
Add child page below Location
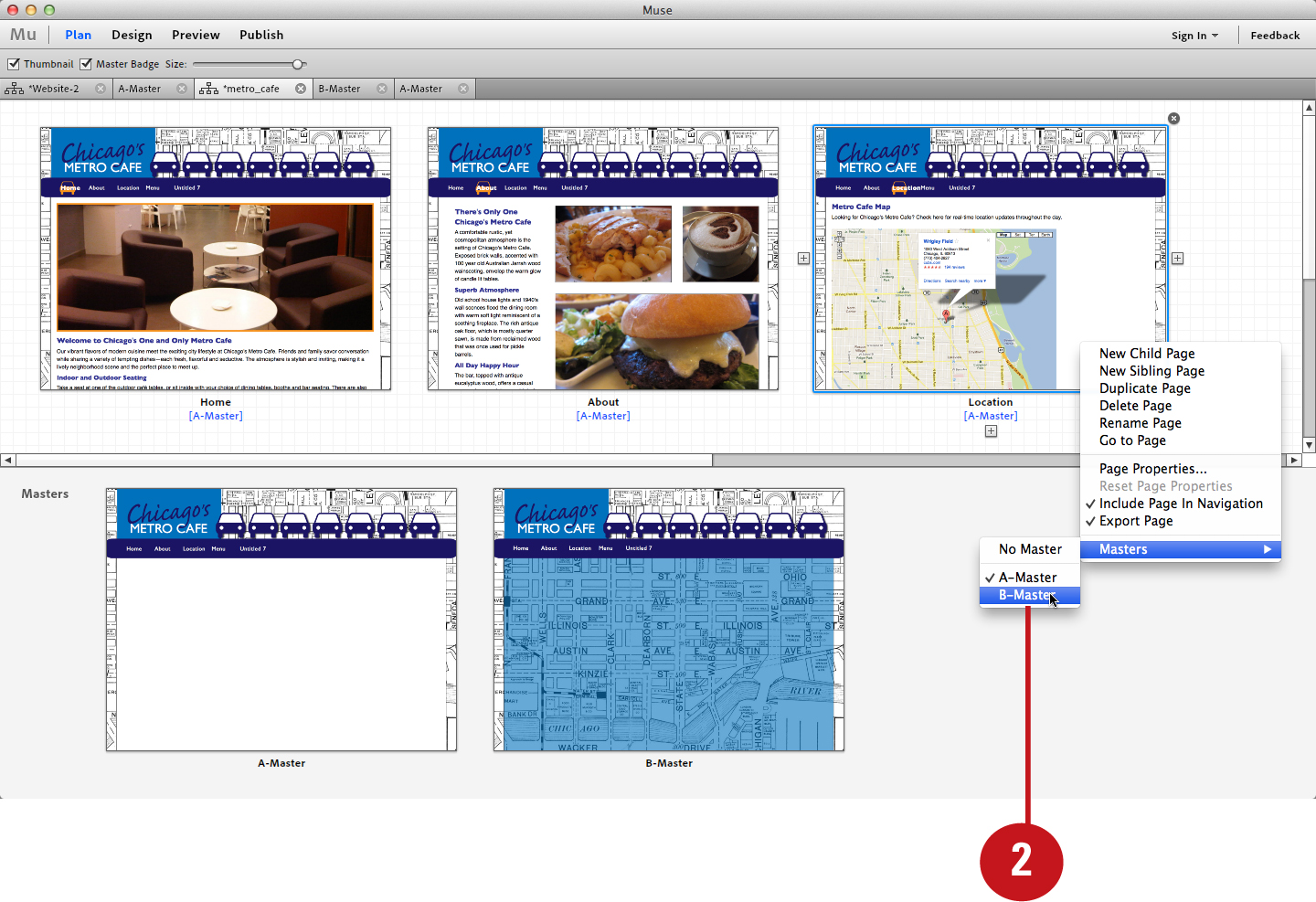click(x=991, y=431)
